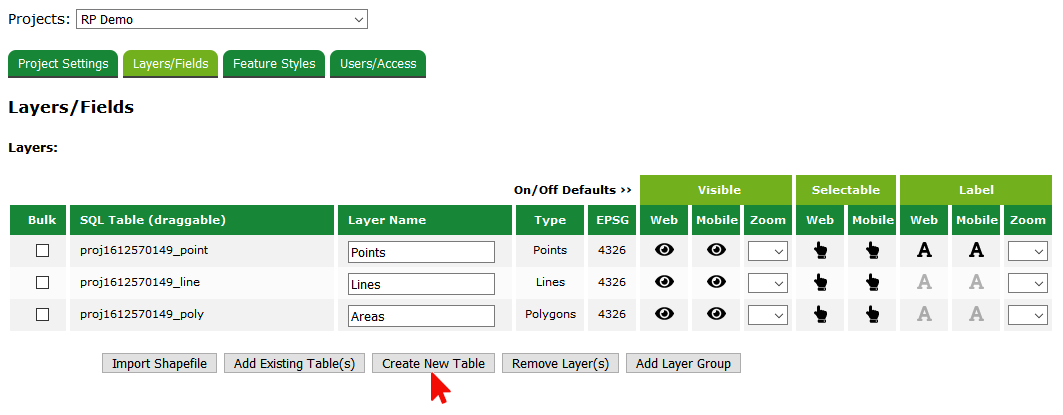Check bulk checkbox for proj1612570149_line
The width and height of the screenshot is (1063, 415).
(42, 283)
